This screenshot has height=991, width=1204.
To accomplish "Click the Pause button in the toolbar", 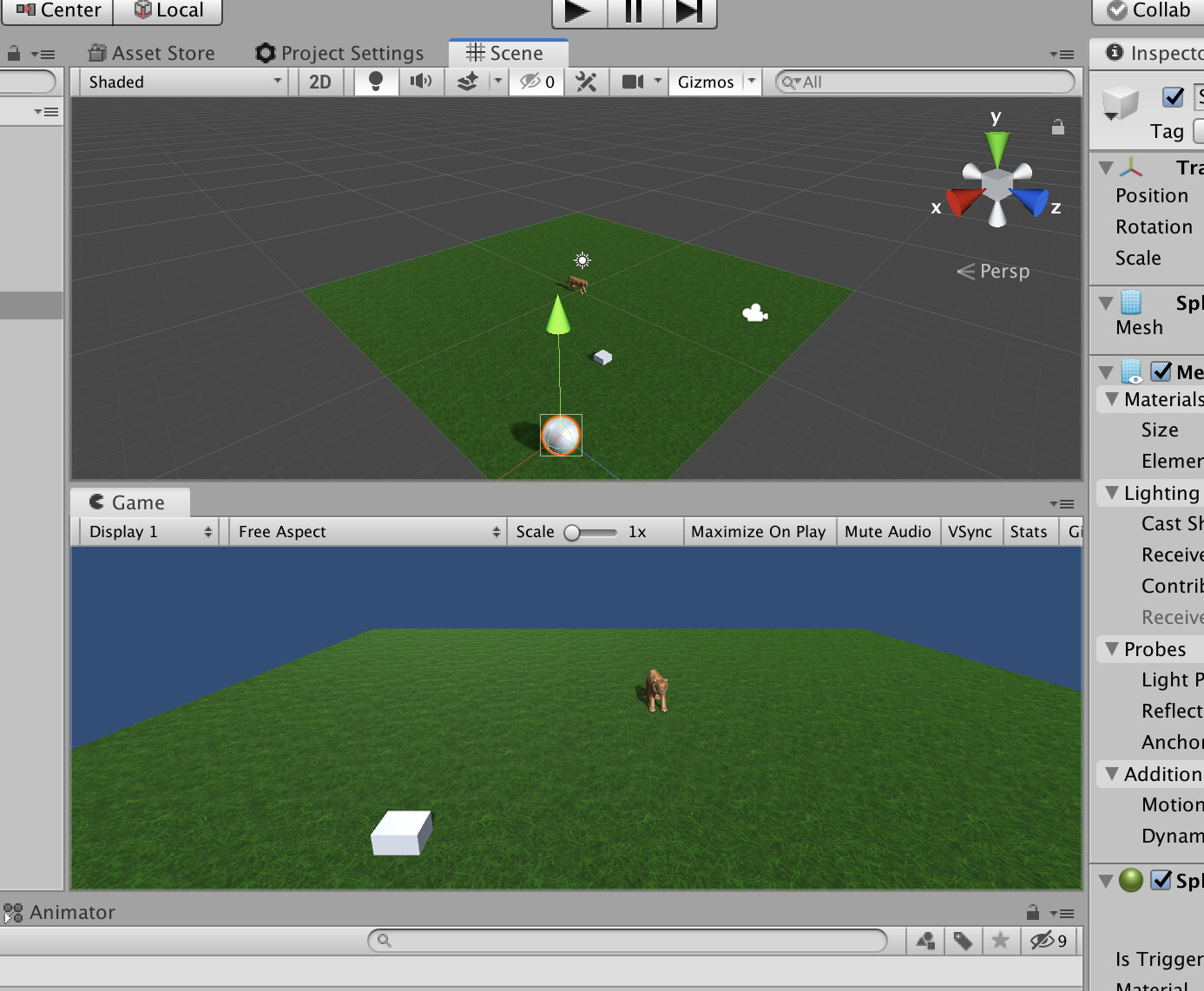I will coord(634,13).
